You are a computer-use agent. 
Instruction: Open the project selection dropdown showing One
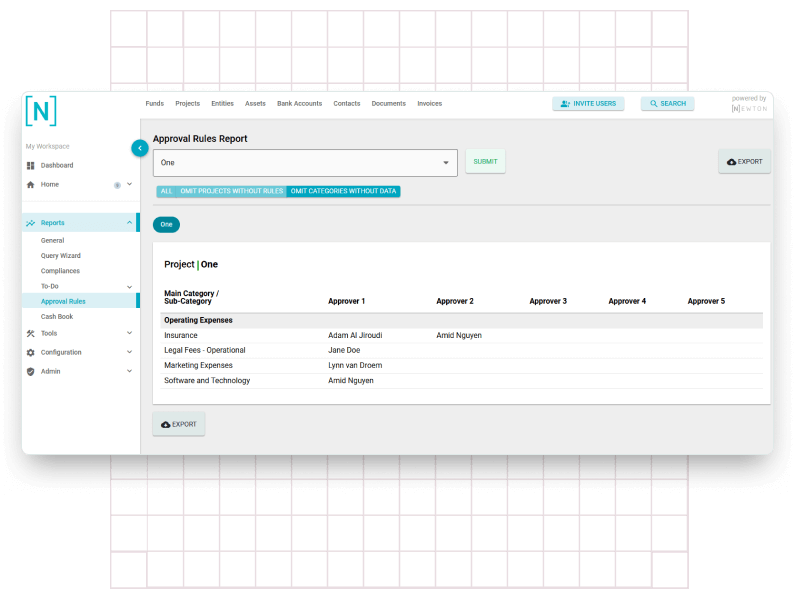[305, 163]
